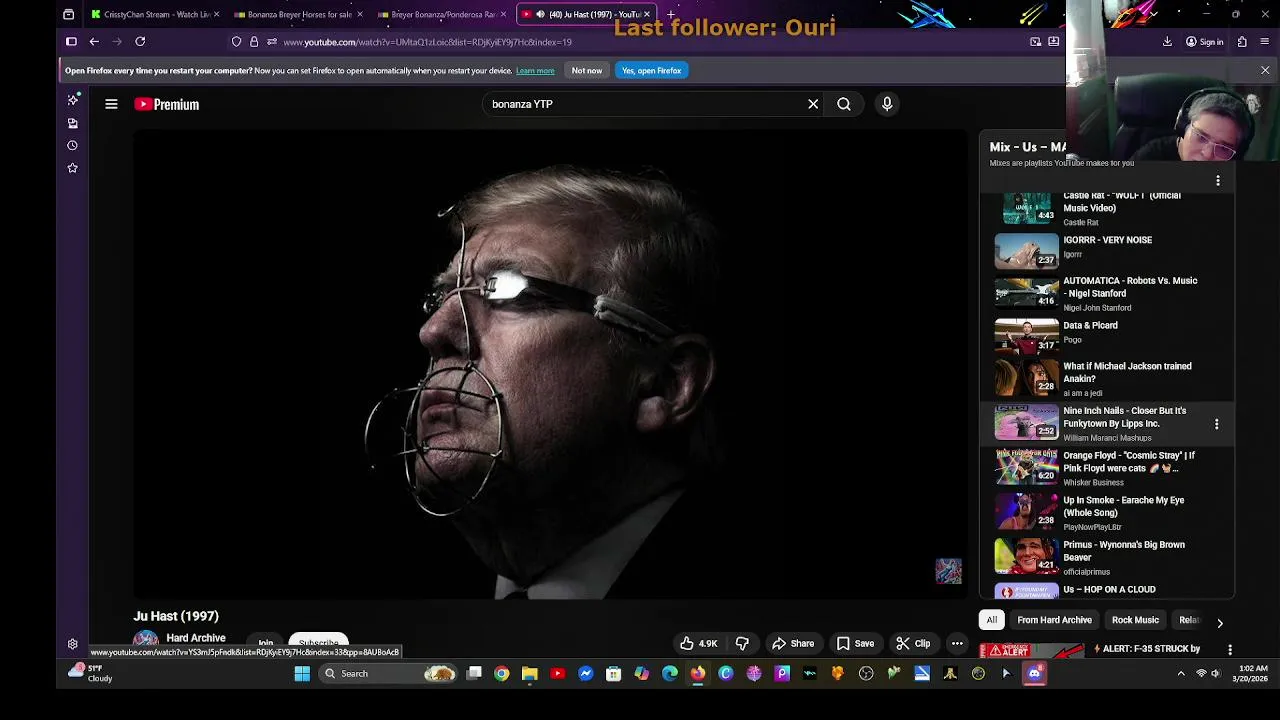Open a new browser tab

pos(671,15)
